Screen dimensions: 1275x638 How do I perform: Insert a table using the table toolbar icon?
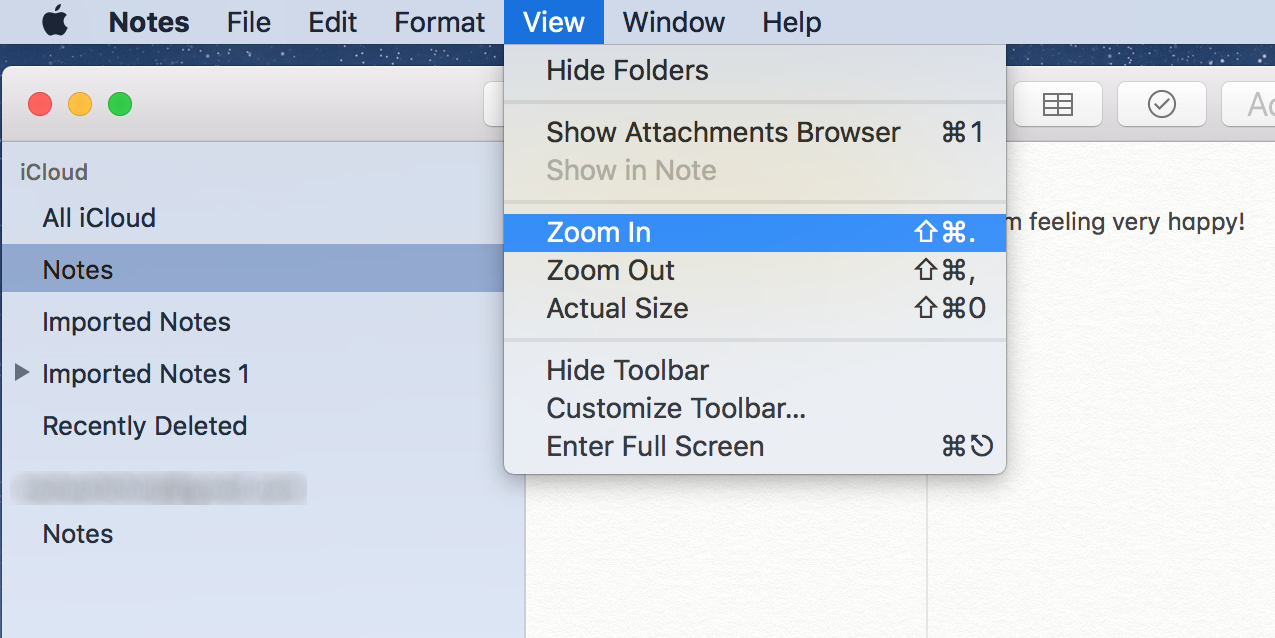[x=1057, y=104]
